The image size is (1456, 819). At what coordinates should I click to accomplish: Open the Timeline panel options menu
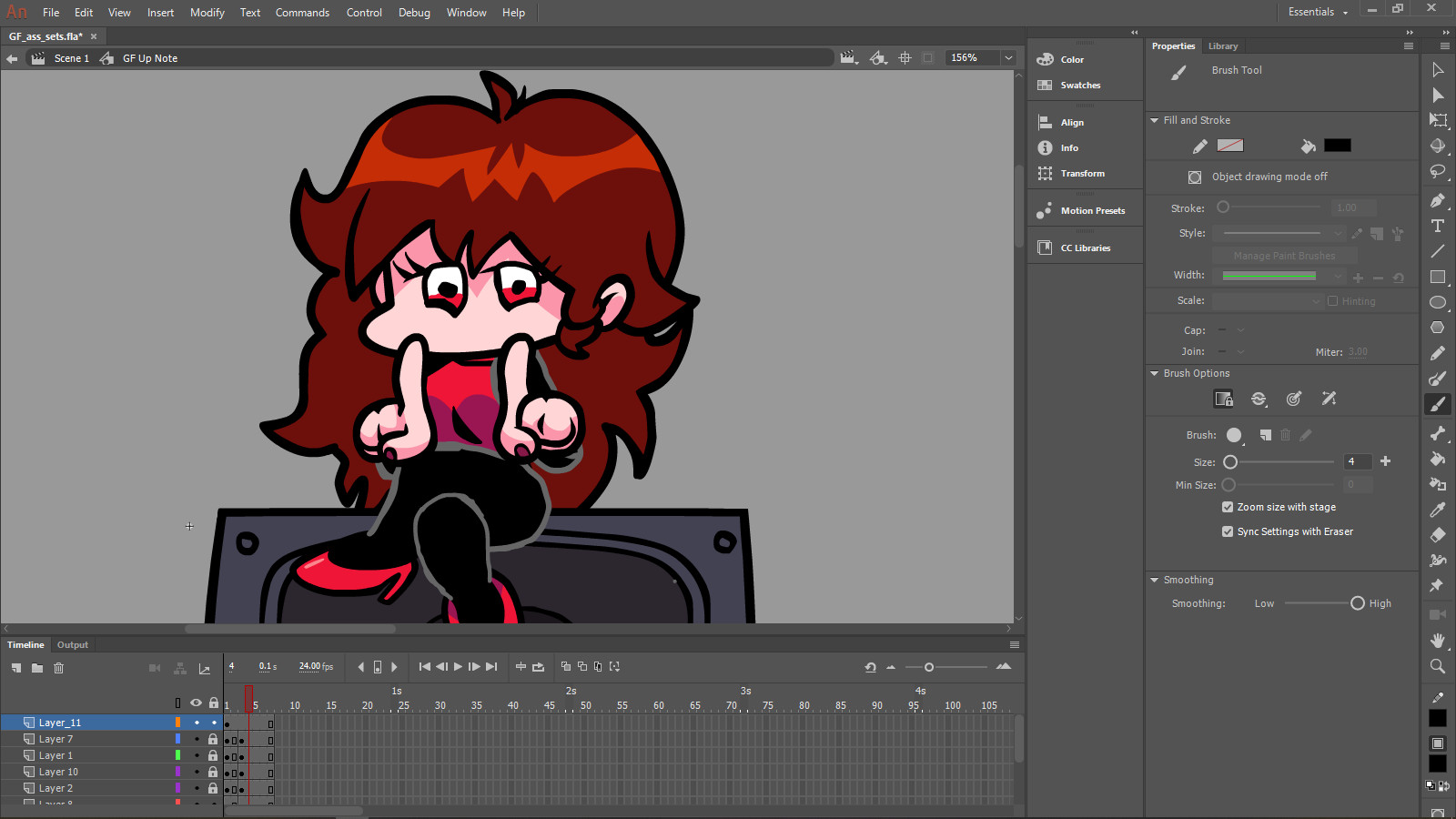coord(1015,644)
